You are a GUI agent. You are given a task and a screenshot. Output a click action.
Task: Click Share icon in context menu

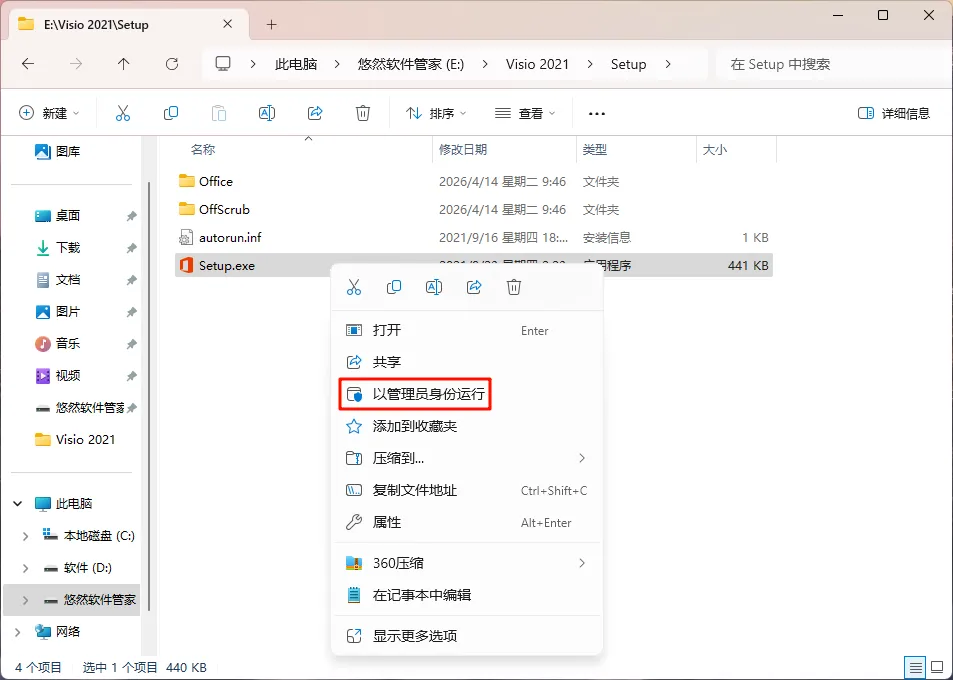pos(474,287)
